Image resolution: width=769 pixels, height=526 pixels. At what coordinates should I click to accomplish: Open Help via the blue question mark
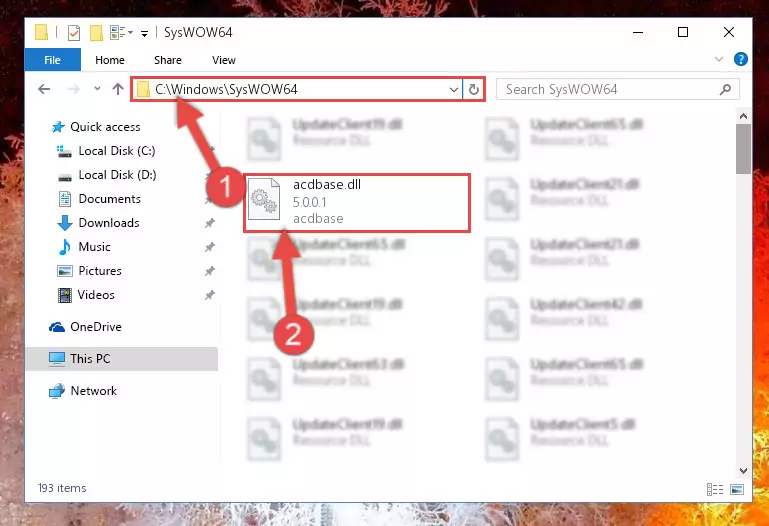[741, 59]
